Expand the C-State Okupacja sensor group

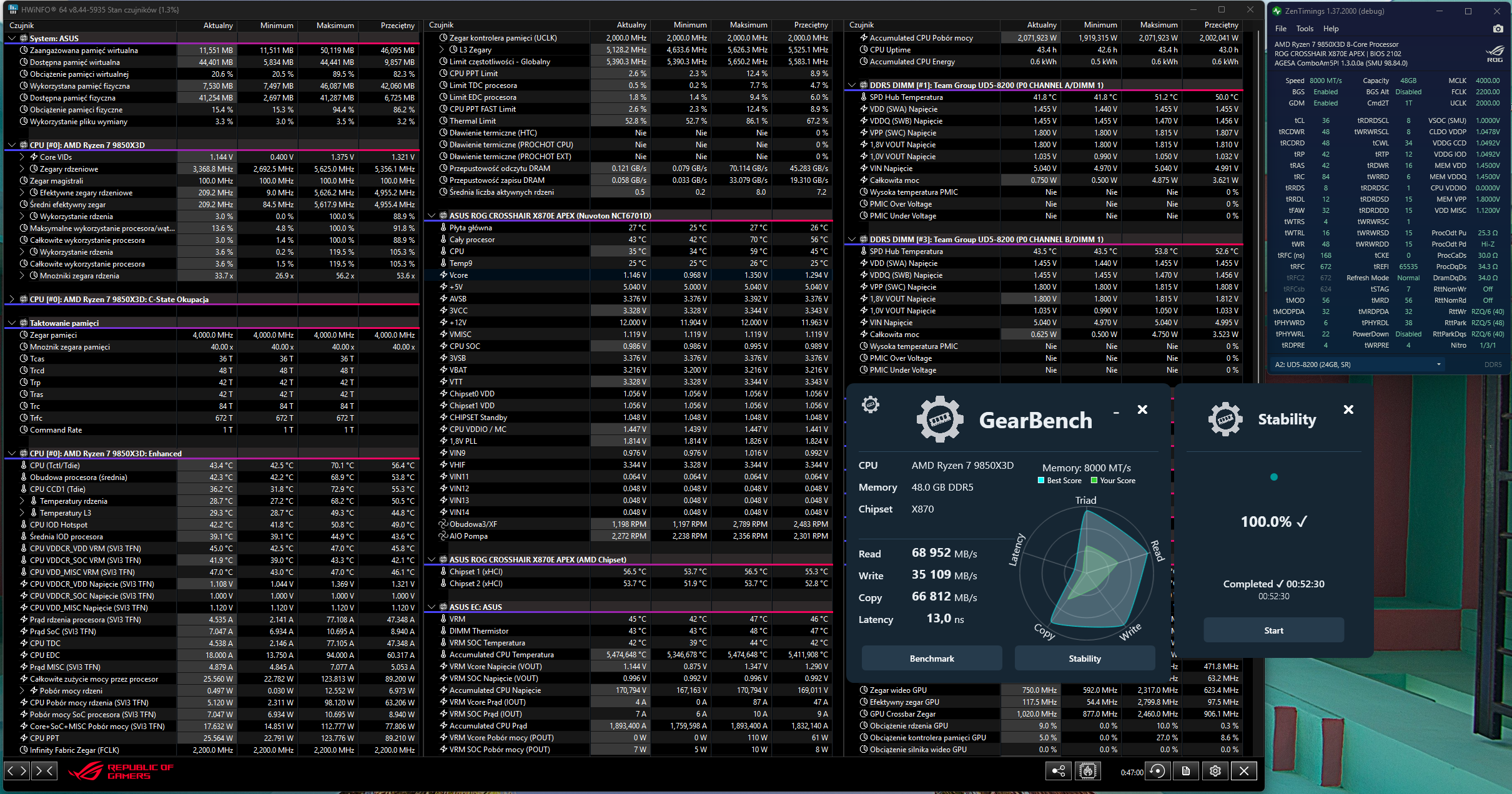pos(12,299)
